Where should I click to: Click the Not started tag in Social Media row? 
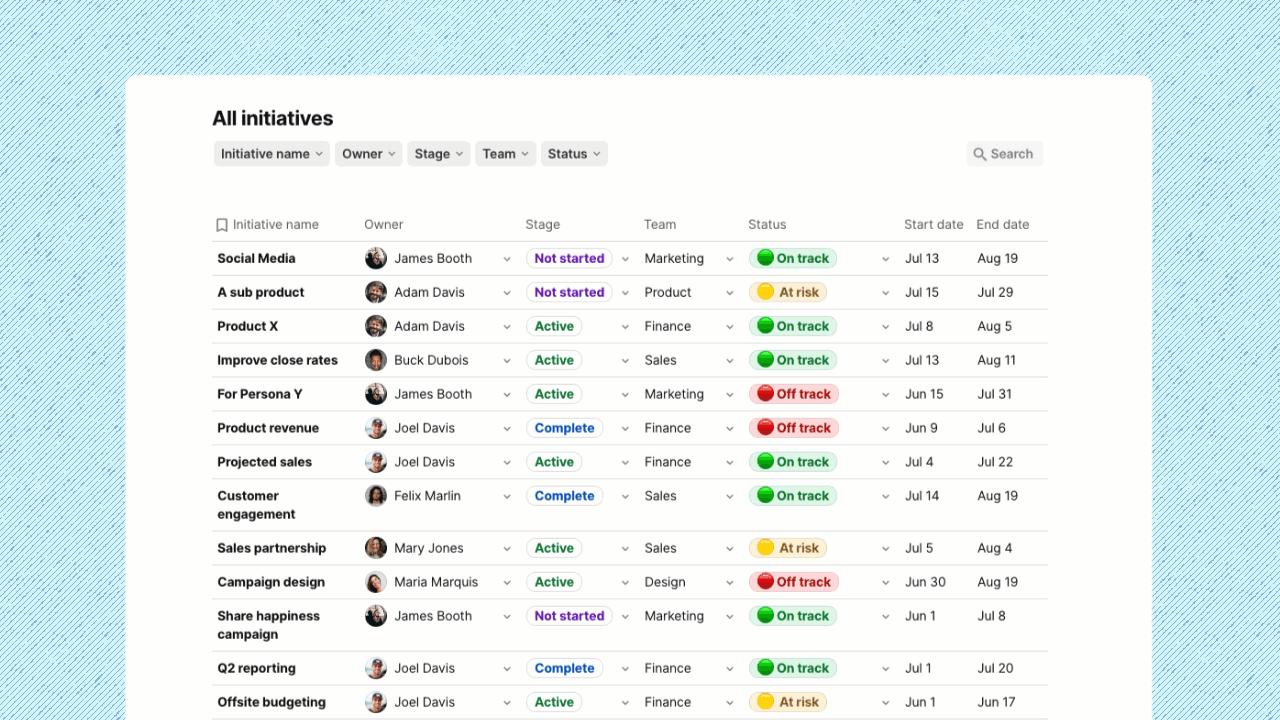click(x=569, y=258)
